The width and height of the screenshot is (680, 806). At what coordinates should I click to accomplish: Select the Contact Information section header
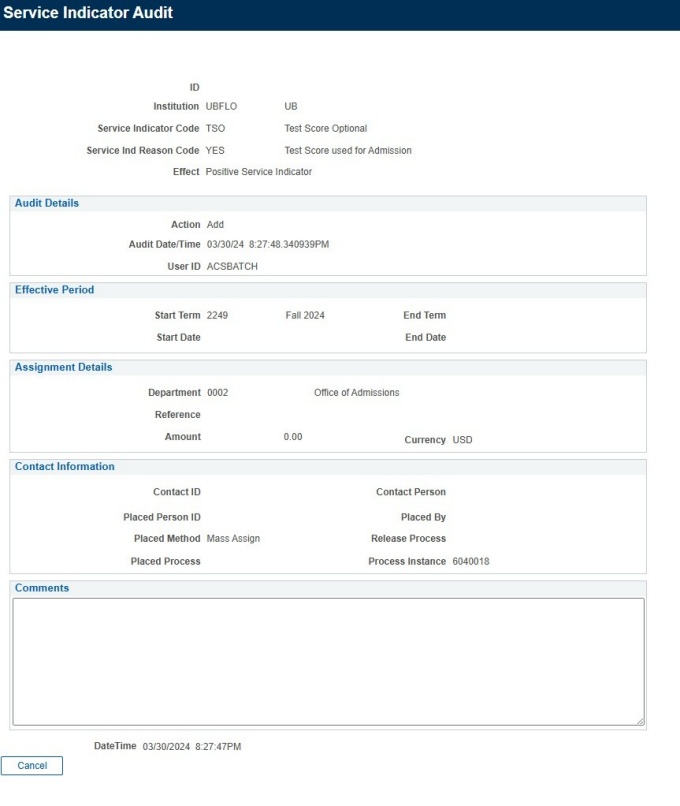pyautogui.click(x=65, y=466)
